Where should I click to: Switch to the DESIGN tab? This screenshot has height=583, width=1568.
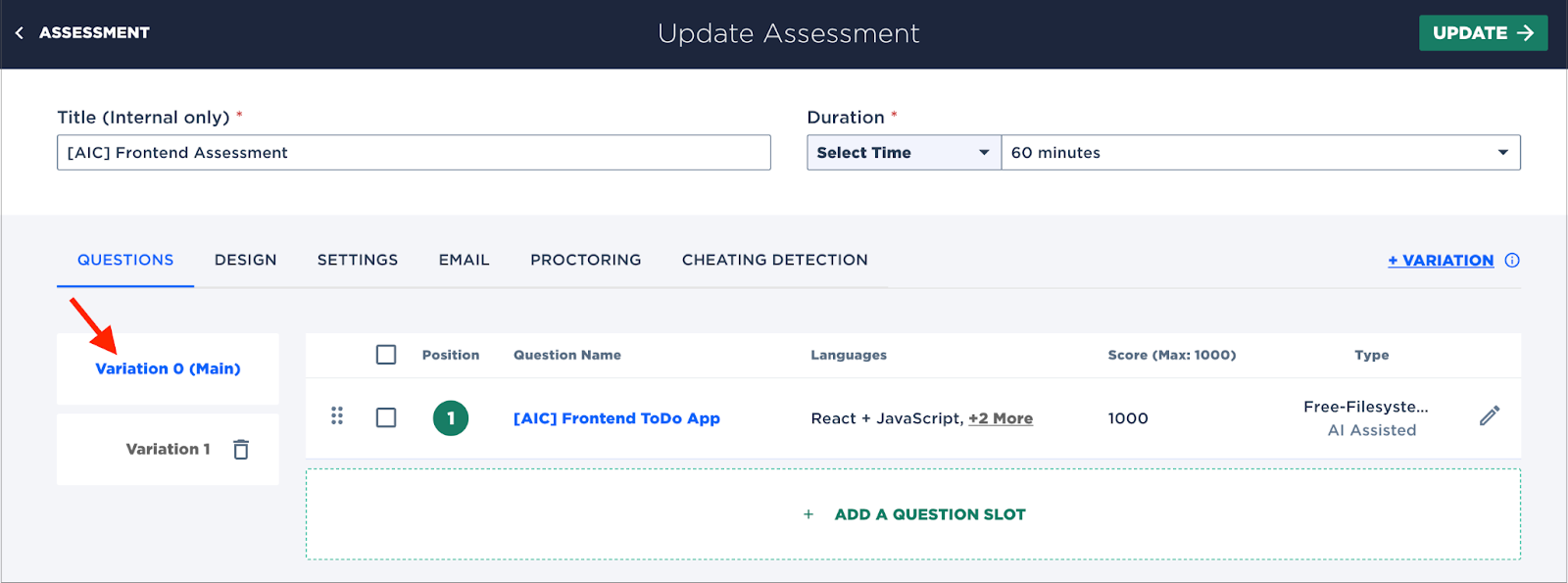coord(246,260)
